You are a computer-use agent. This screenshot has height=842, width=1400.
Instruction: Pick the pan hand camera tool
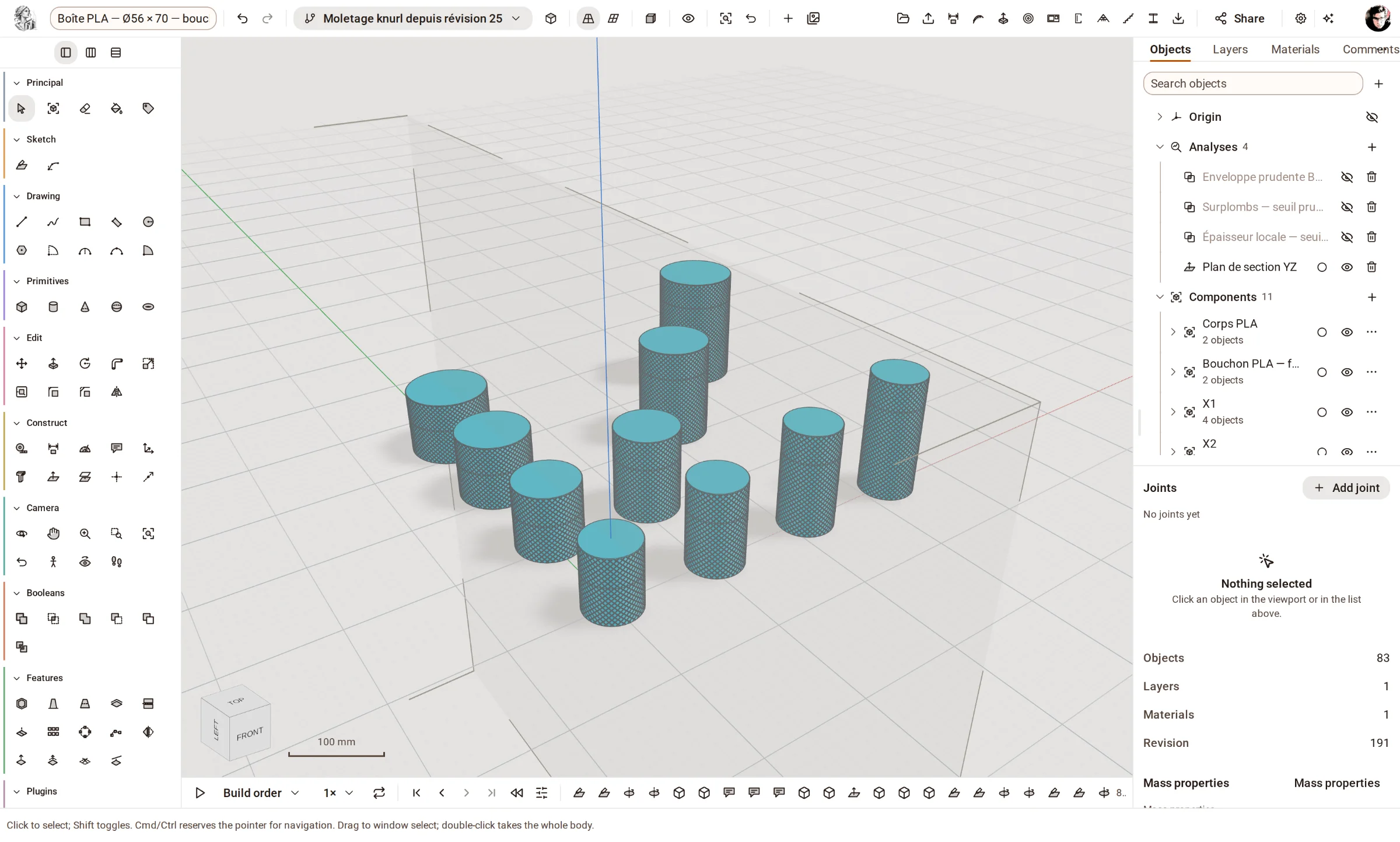click(53, 533)
